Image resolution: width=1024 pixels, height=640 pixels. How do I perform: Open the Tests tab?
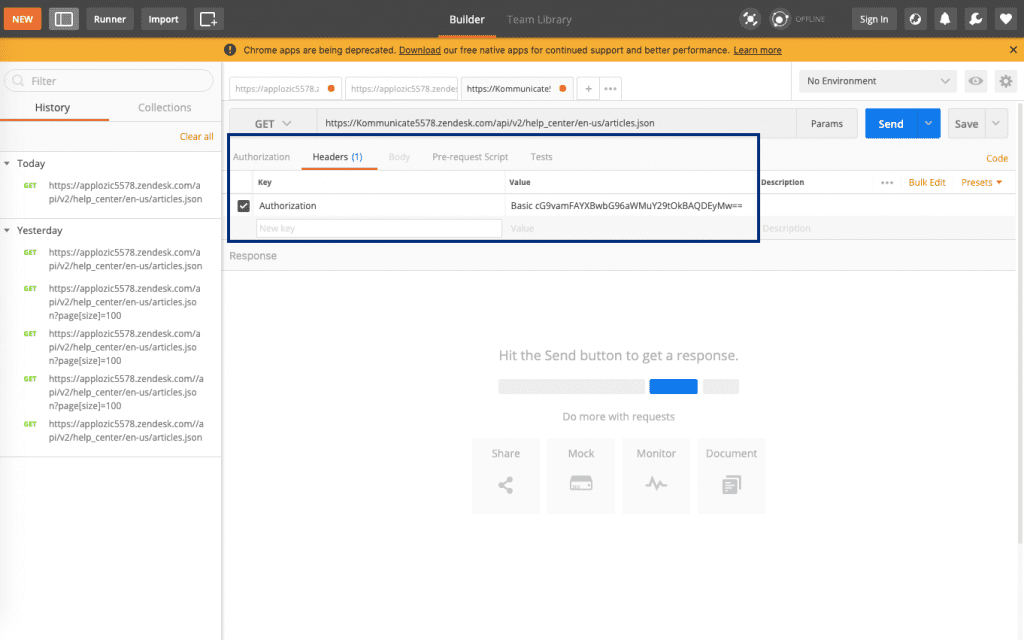(541, 157)
